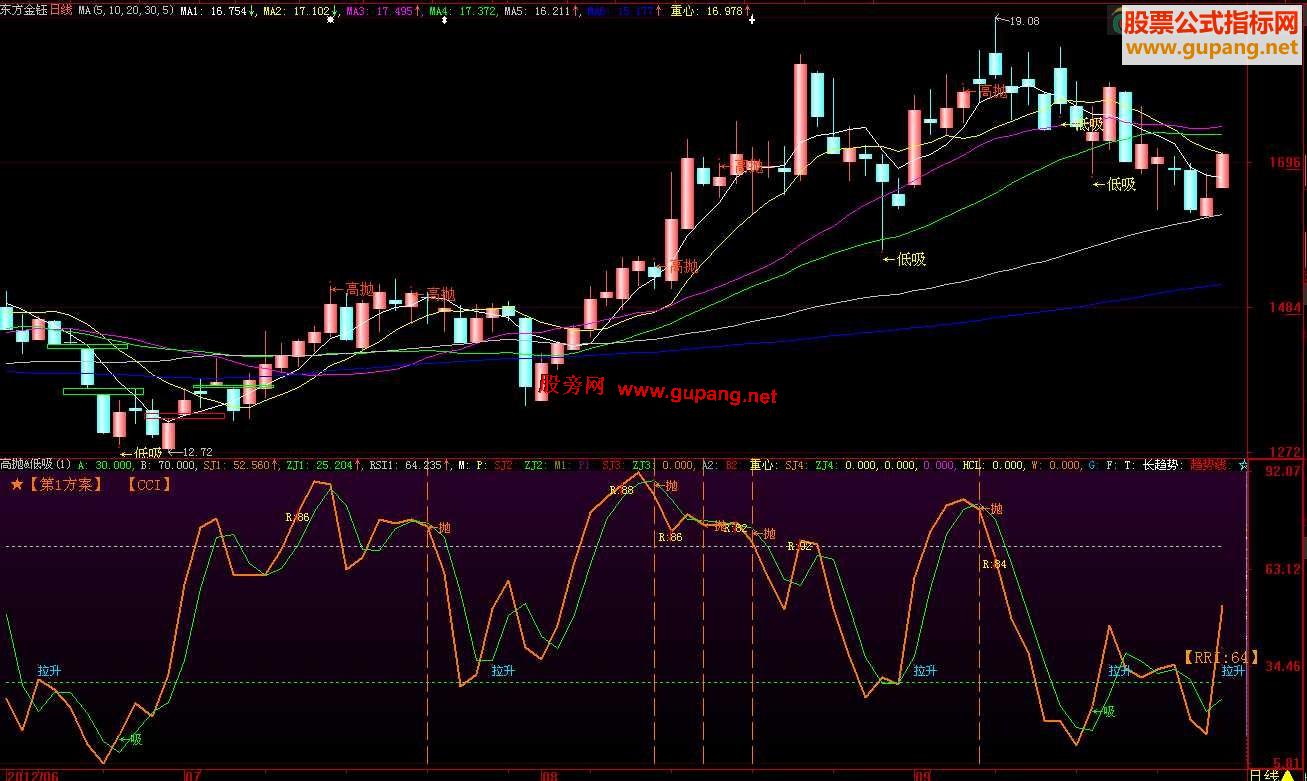
Task: Click the R:88 marker on the oscillator
Action: click(x=621, y=490)
